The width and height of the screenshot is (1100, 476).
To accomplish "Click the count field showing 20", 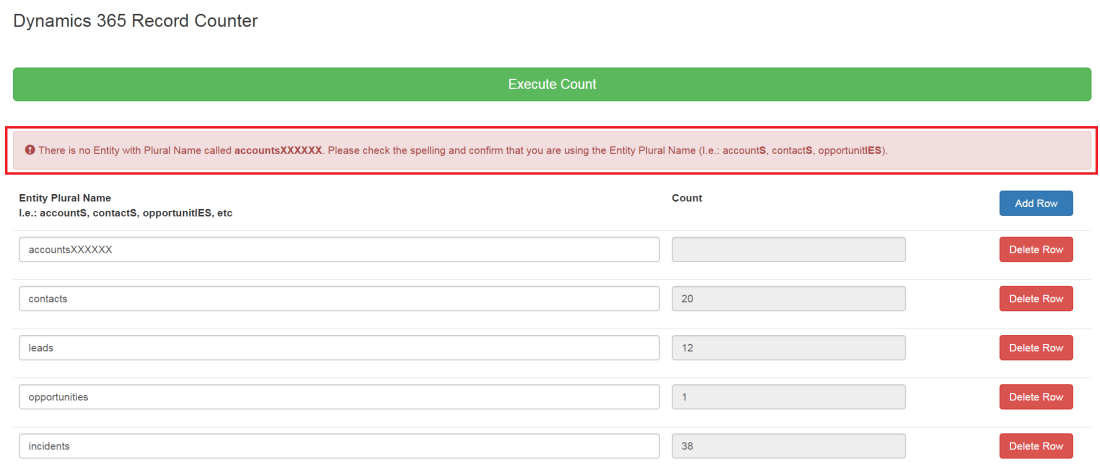I will (x=788, y=298).
